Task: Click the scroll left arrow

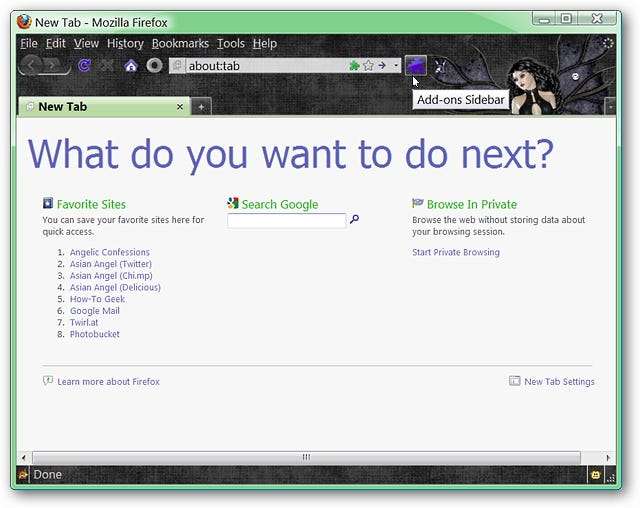Action: click(24, 457)
